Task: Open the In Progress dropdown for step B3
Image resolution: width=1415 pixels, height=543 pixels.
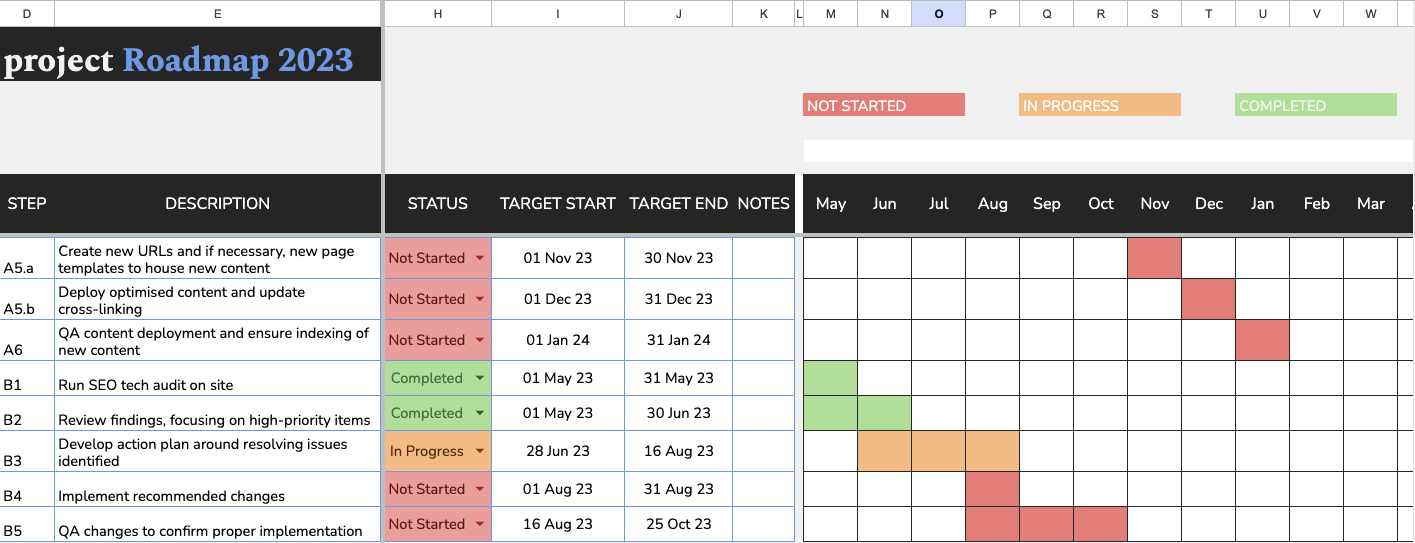Action: click(x=480, y=451)
